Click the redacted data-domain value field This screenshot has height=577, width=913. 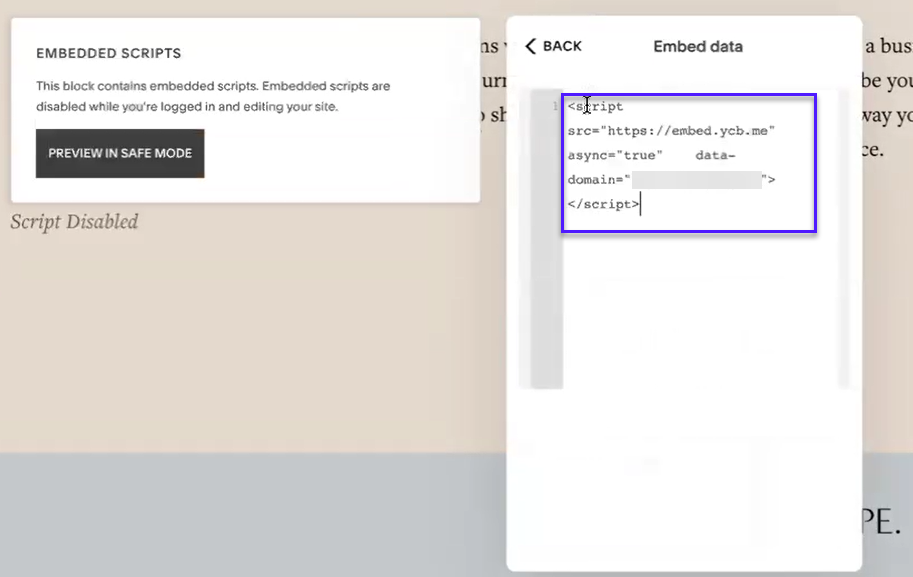696,180
